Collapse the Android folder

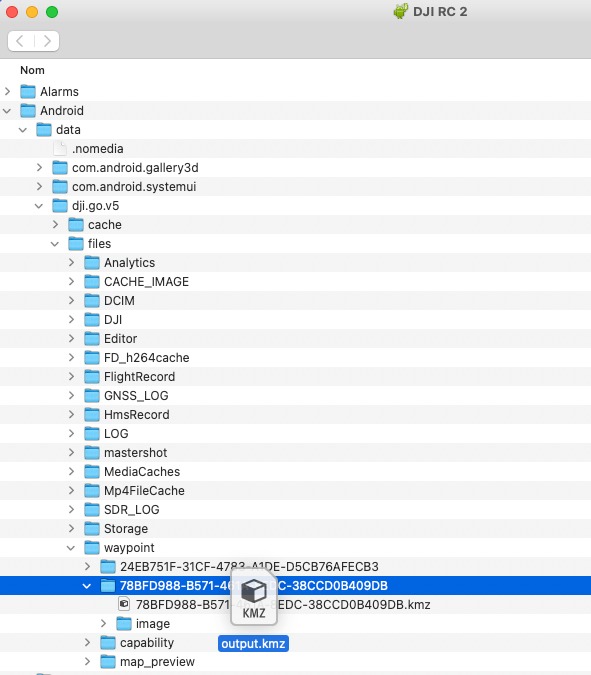7,111
